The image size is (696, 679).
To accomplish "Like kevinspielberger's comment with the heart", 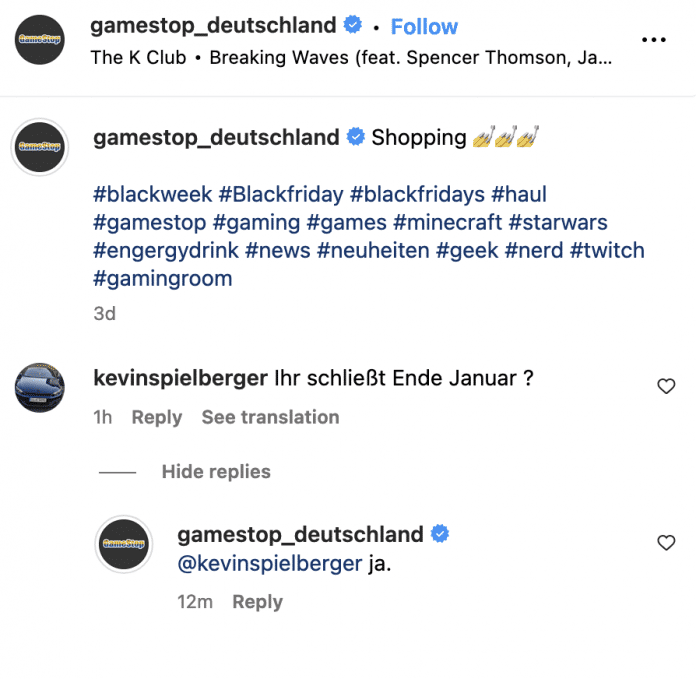I will pos(666,386).
